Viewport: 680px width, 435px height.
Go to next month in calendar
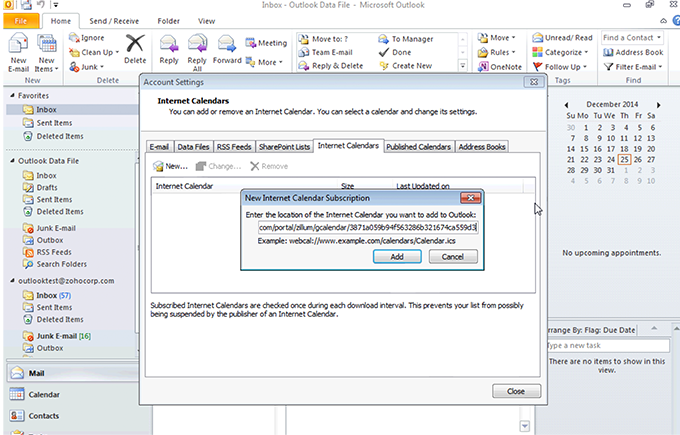658,105
